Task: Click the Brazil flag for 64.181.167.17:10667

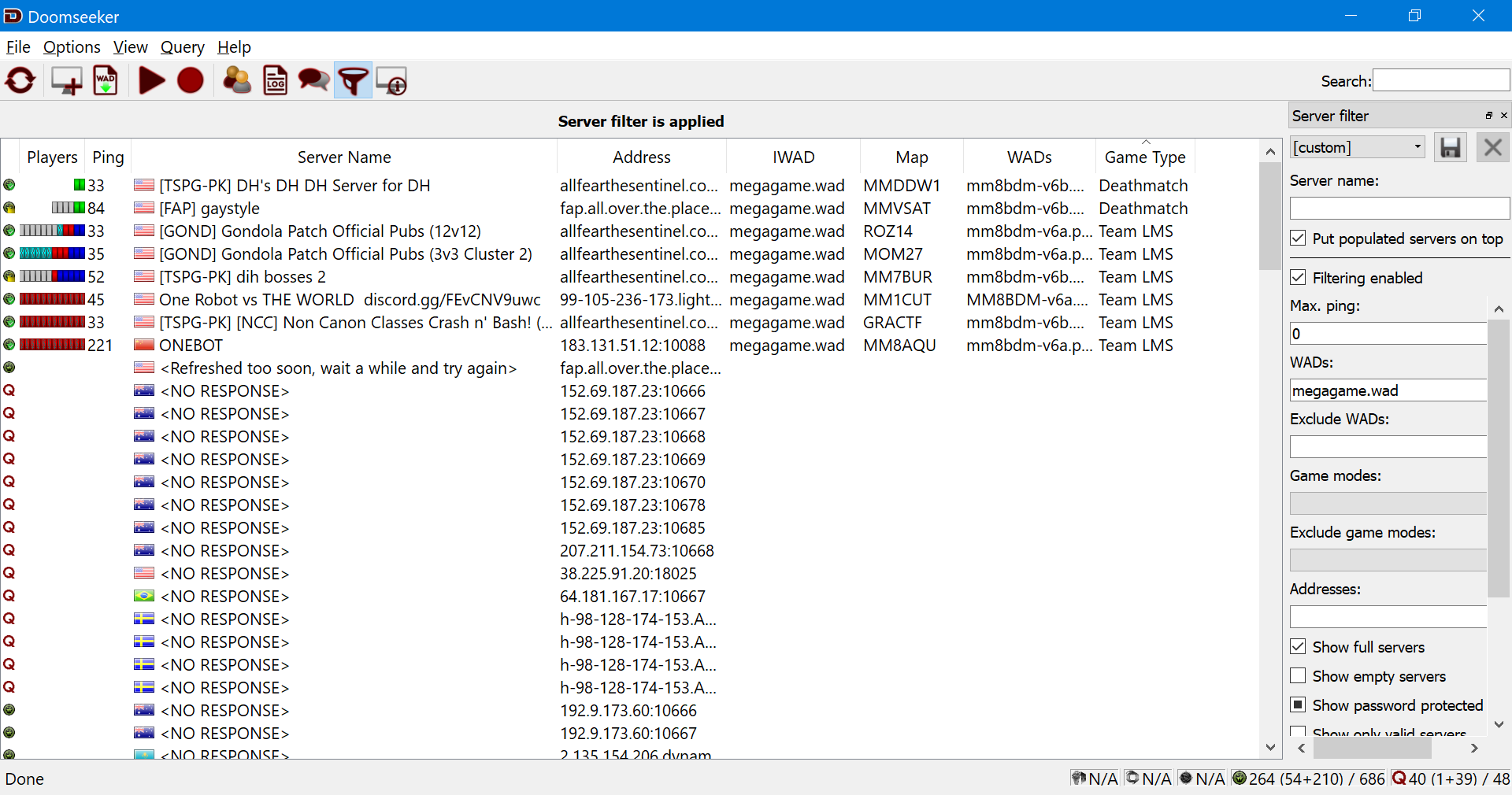Action: coord(144,596)
